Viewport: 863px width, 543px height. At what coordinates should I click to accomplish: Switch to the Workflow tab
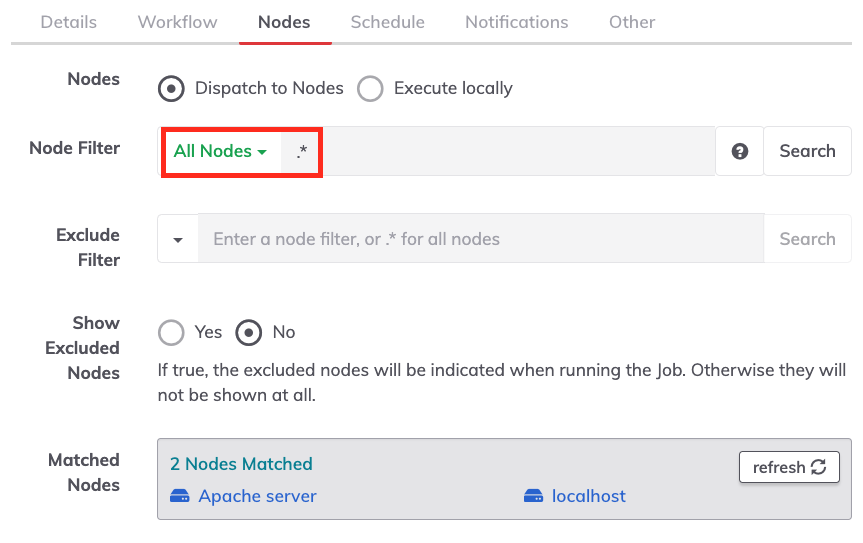pos(177,22)
